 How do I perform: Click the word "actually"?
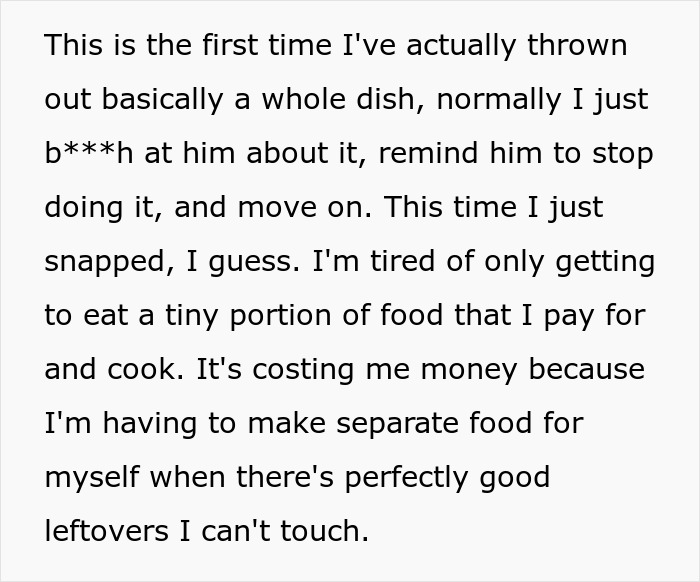click(440, 46)
